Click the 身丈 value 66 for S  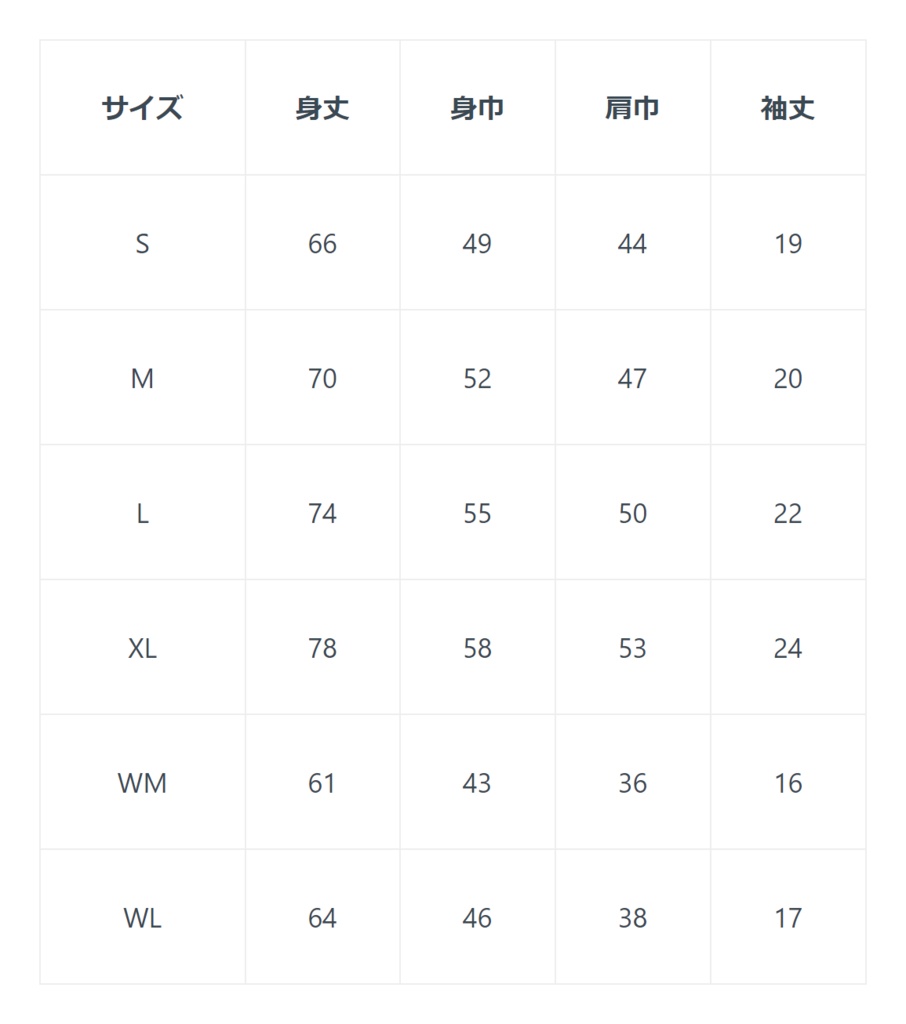pos(322,244)
